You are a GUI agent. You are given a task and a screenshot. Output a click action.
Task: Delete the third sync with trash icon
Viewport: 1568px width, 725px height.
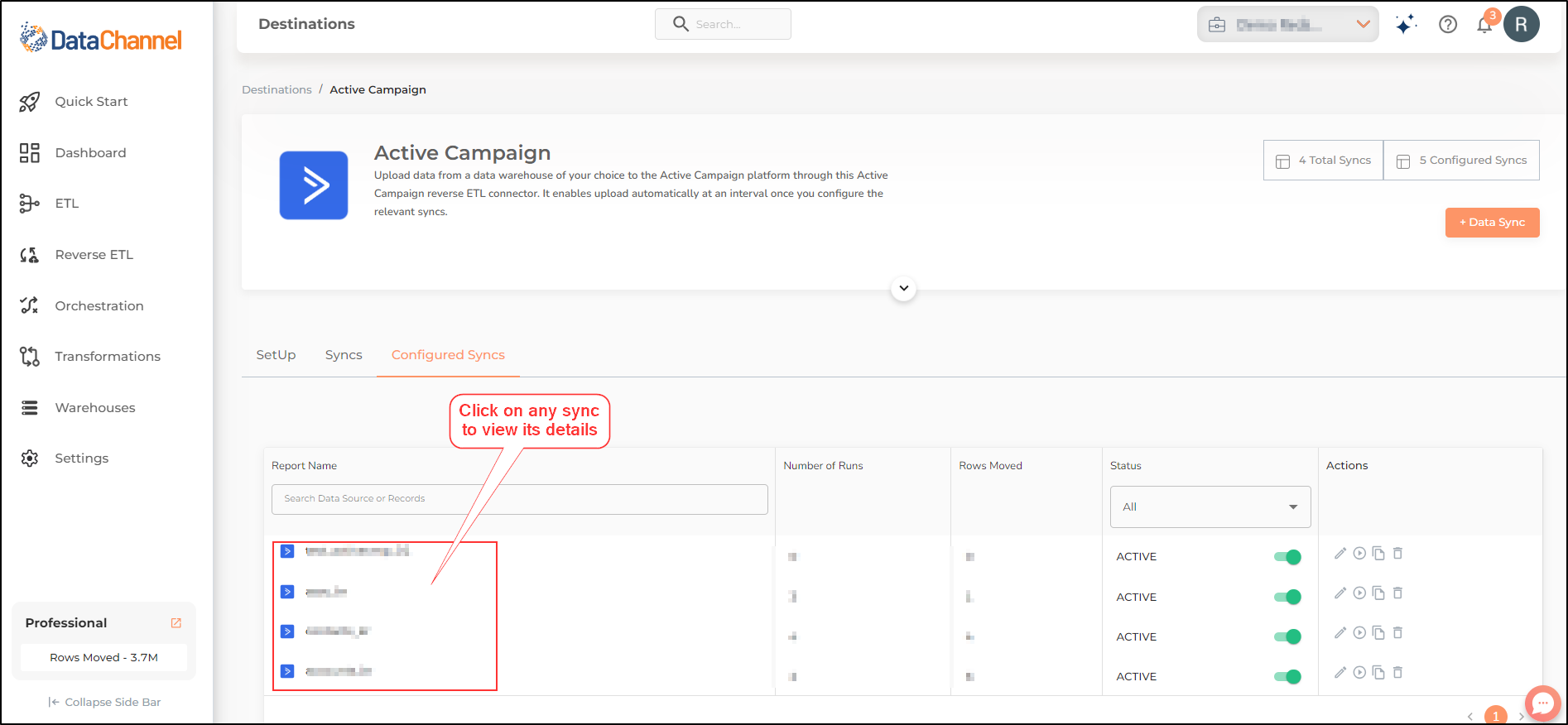(x=1397, y=633)
